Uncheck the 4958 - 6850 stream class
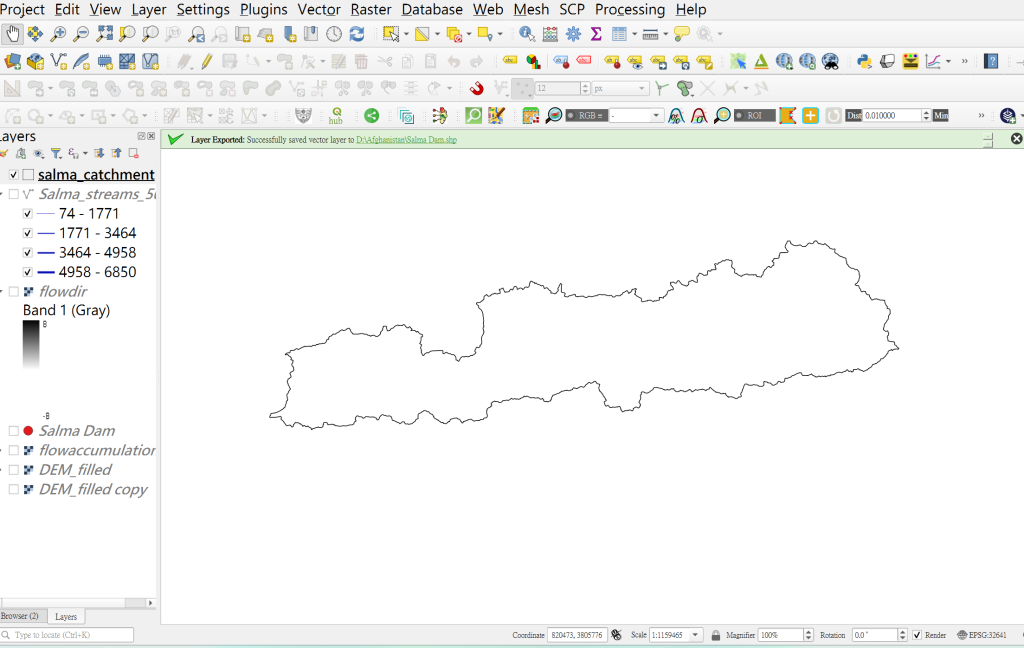 27,272
